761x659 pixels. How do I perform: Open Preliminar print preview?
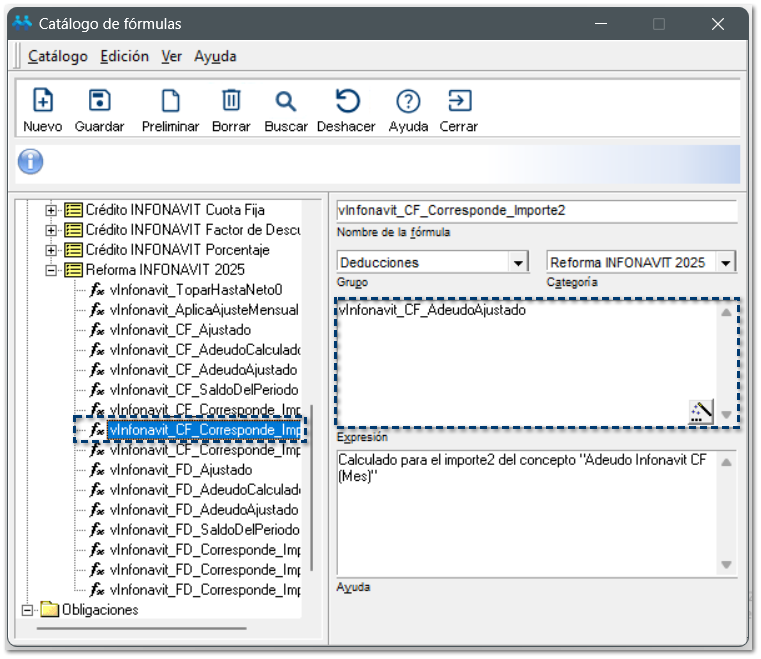tap(170, 101)
